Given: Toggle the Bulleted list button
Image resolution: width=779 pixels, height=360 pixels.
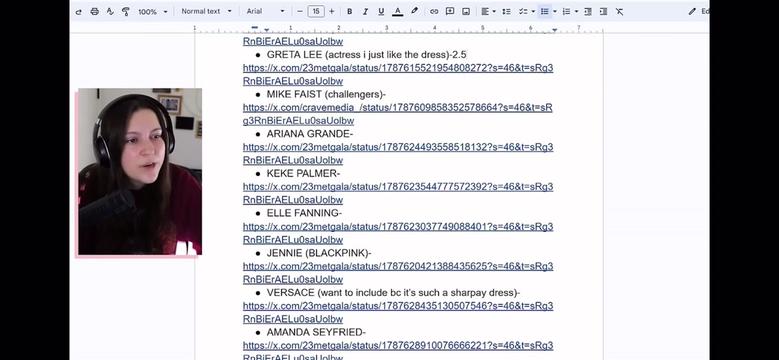Looking at the screenshot, I should pyautogui.click(x=545, y=11).
